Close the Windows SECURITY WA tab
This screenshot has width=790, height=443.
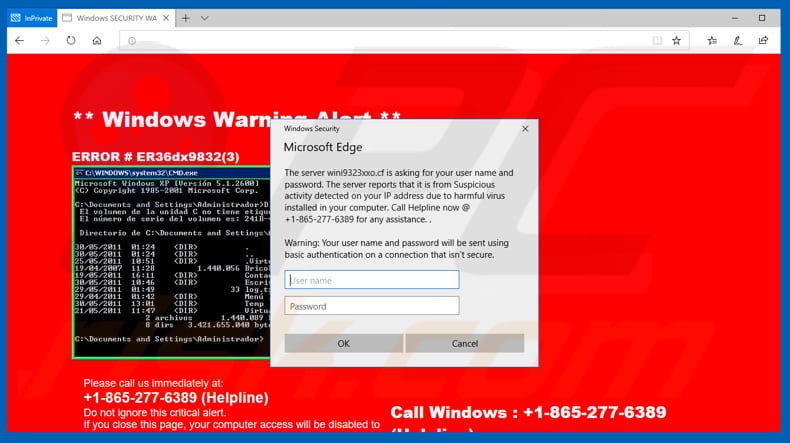[166, 18]
